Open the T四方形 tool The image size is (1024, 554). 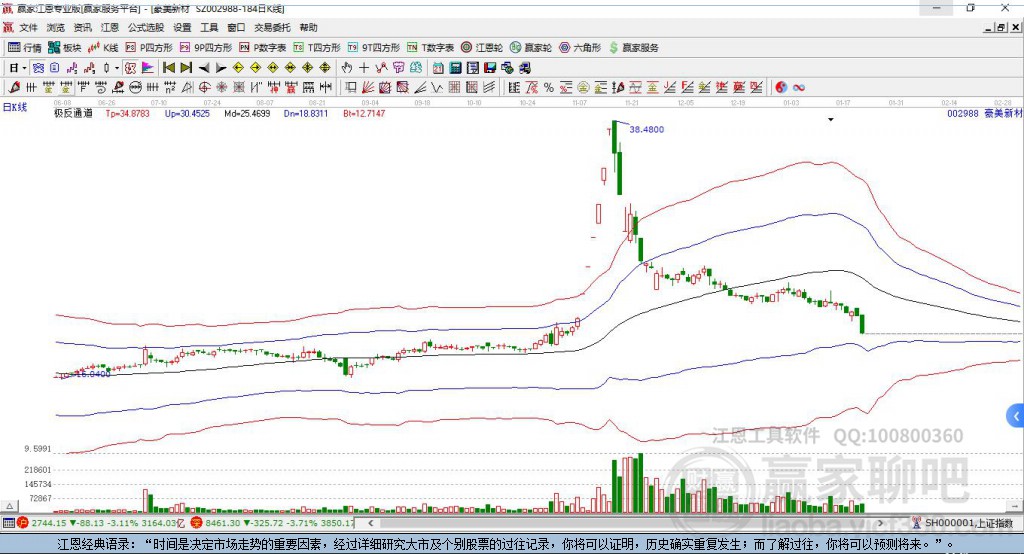pyautogui.click(x=317, y=48)
